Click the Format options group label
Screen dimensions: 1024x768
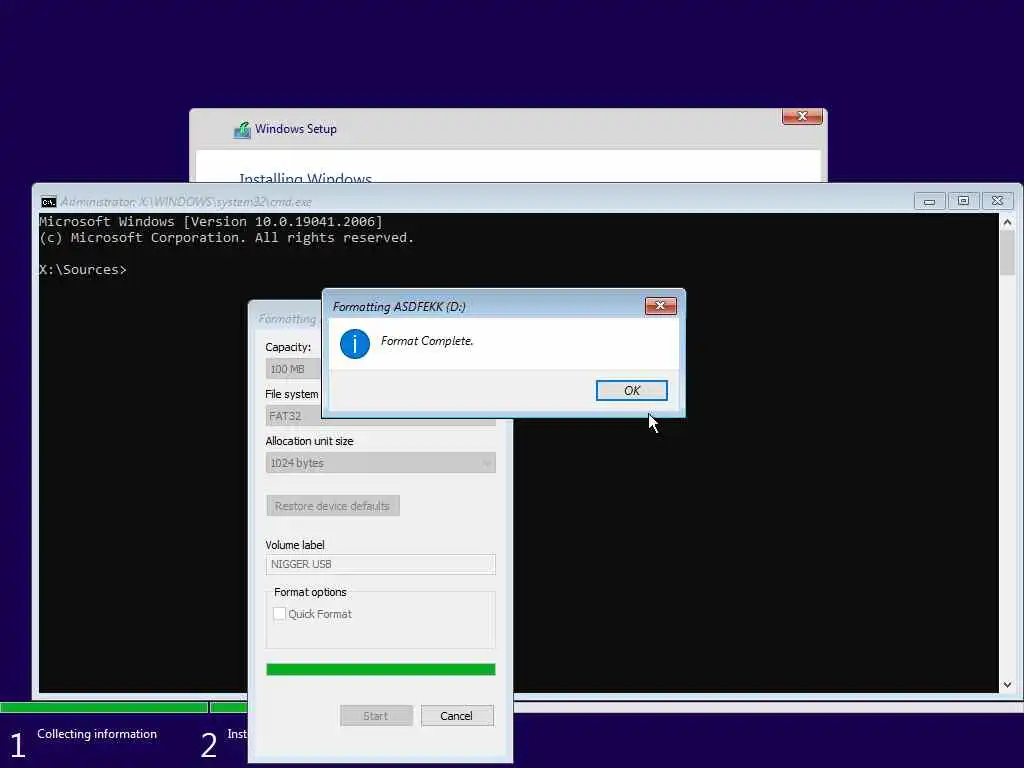coord(310,592)
